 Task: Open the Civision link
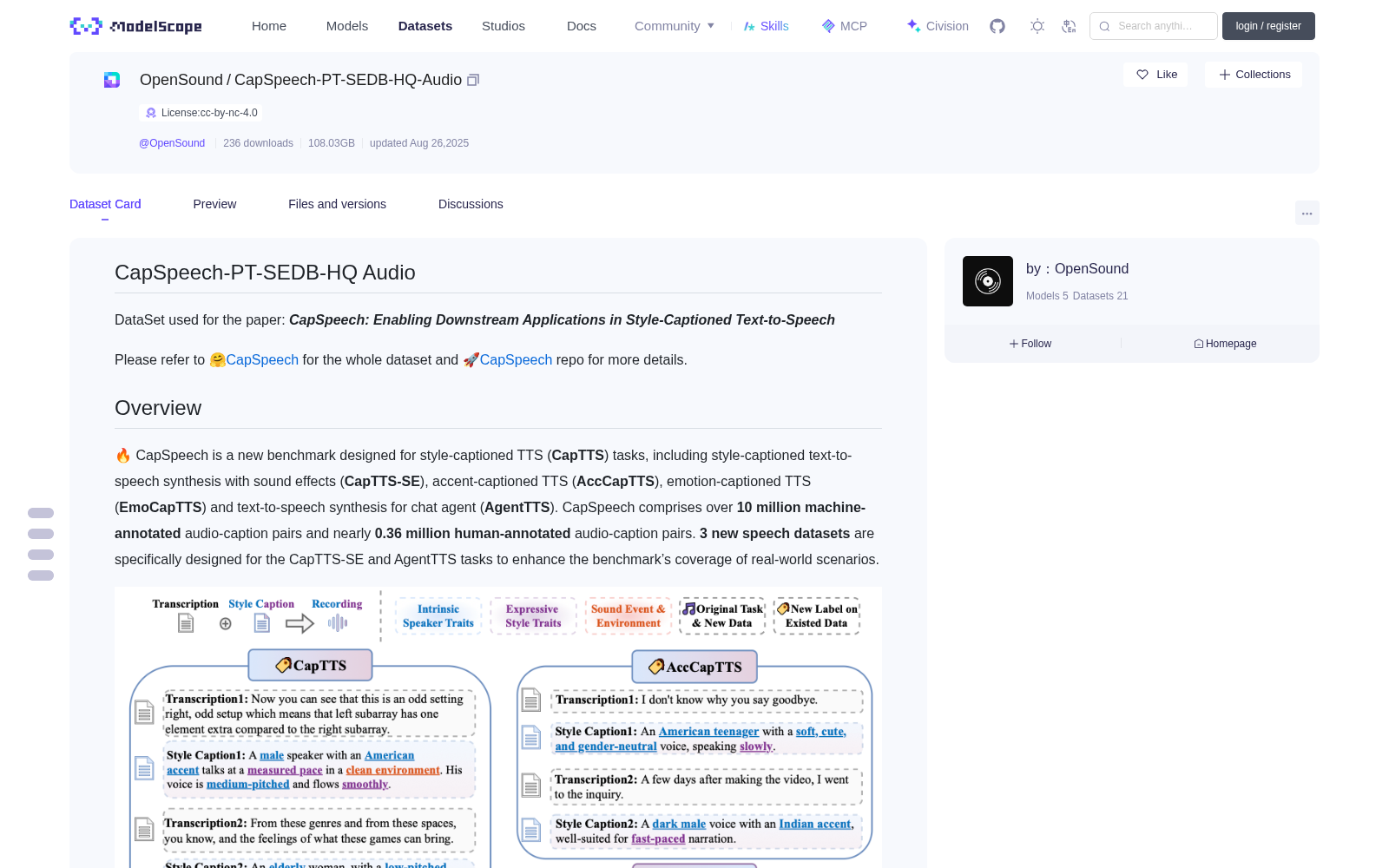tap(938, 26)
